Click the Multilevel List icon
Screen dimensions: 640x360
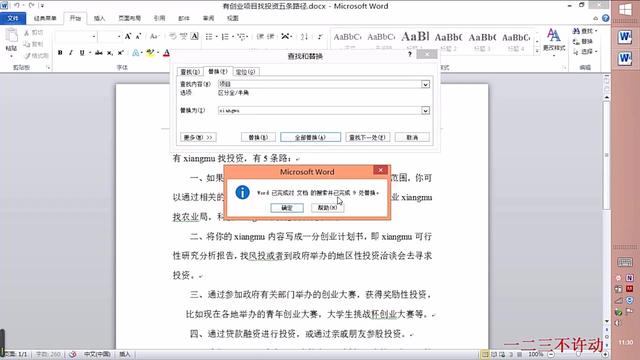(241, 37)
